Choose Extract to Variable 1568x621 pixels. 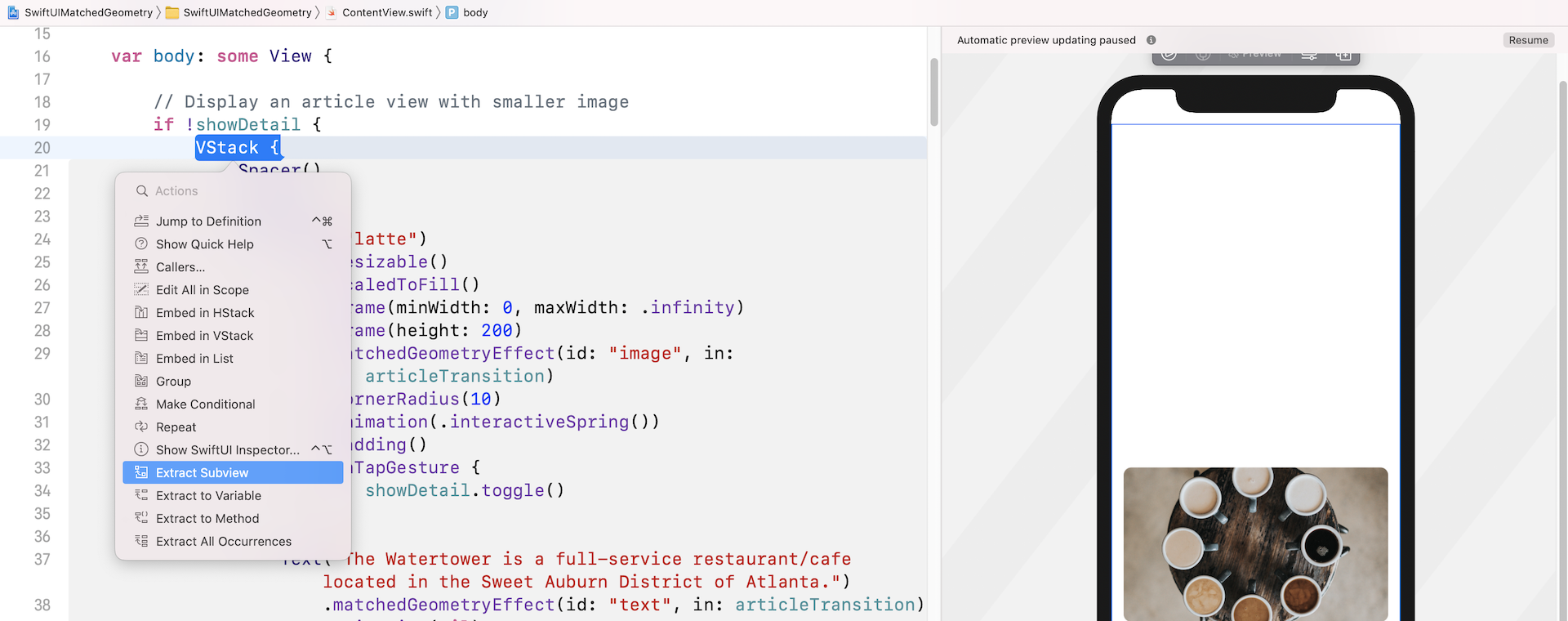pos(233,496)
